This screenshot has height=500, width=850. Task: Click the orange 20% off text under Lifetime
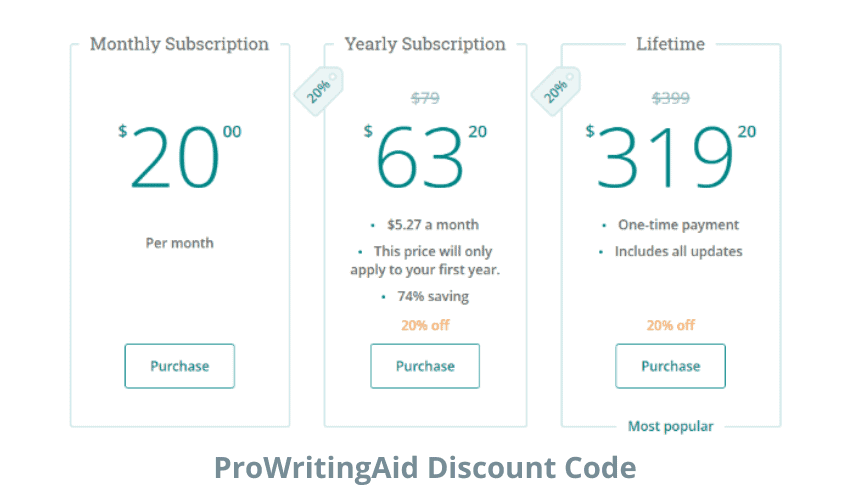click(671, 325)
